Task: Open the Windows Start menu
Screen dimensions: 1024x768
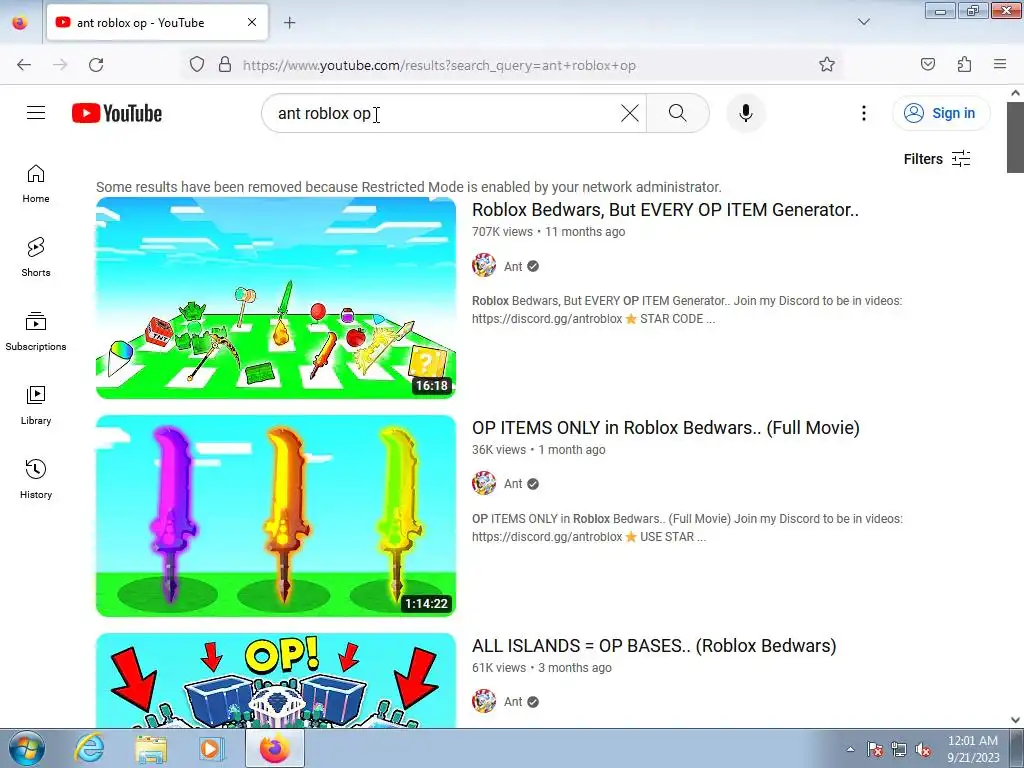Action: pos(25,748)
